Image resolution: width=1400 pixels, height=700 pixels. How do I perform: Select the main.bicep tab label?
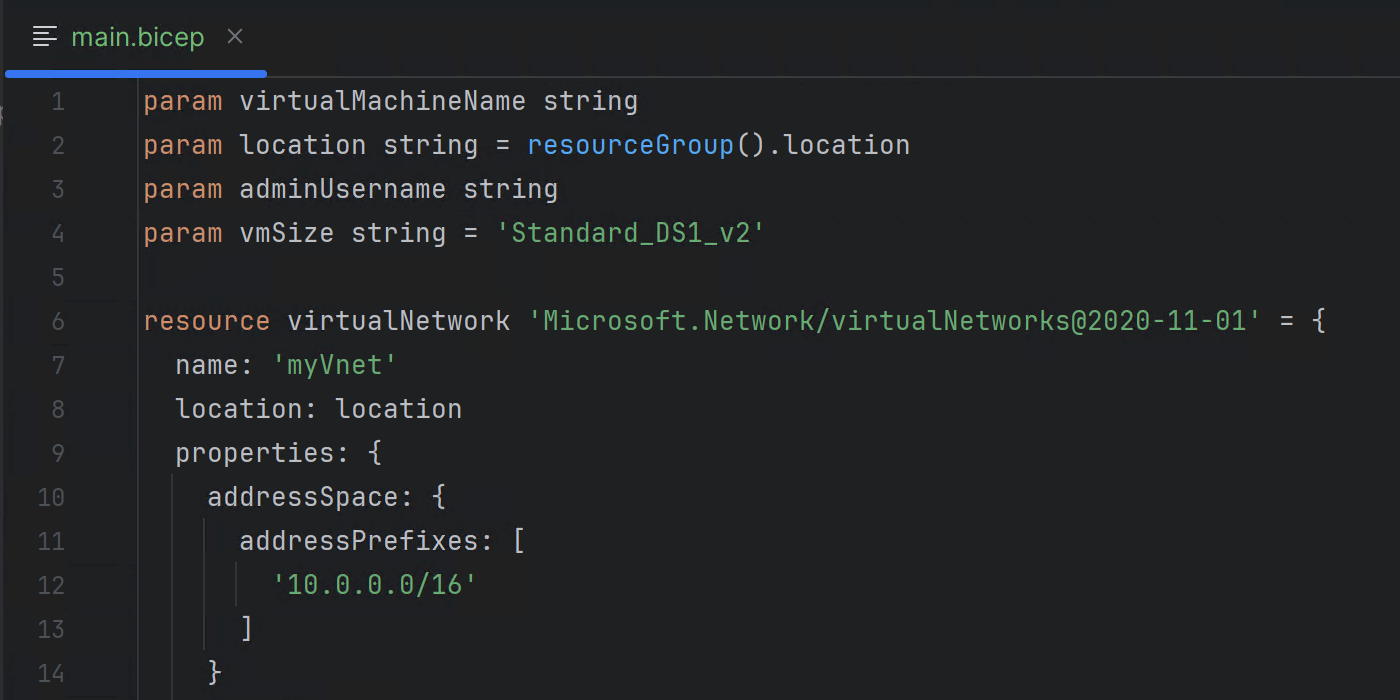(x=137, y=37)
